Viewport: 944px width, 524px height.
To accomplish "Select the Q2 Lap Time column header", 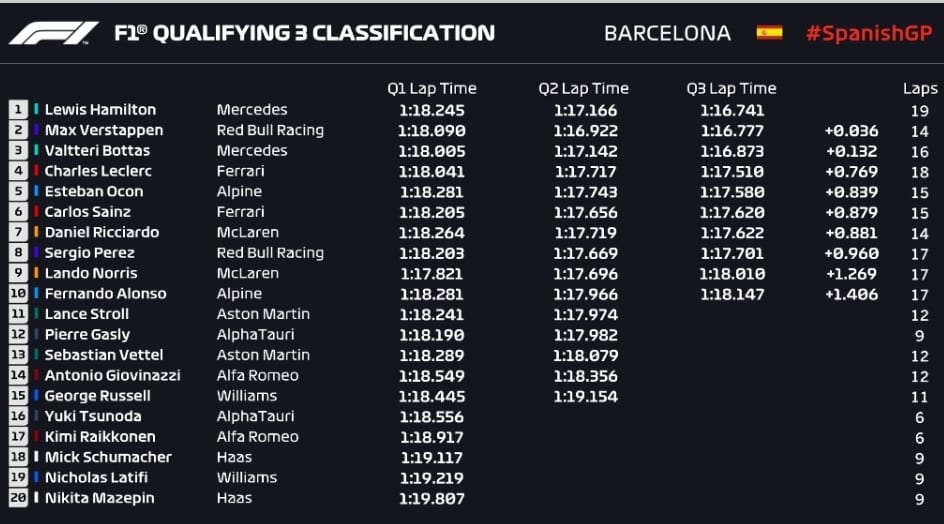I will tap(583, 89).
